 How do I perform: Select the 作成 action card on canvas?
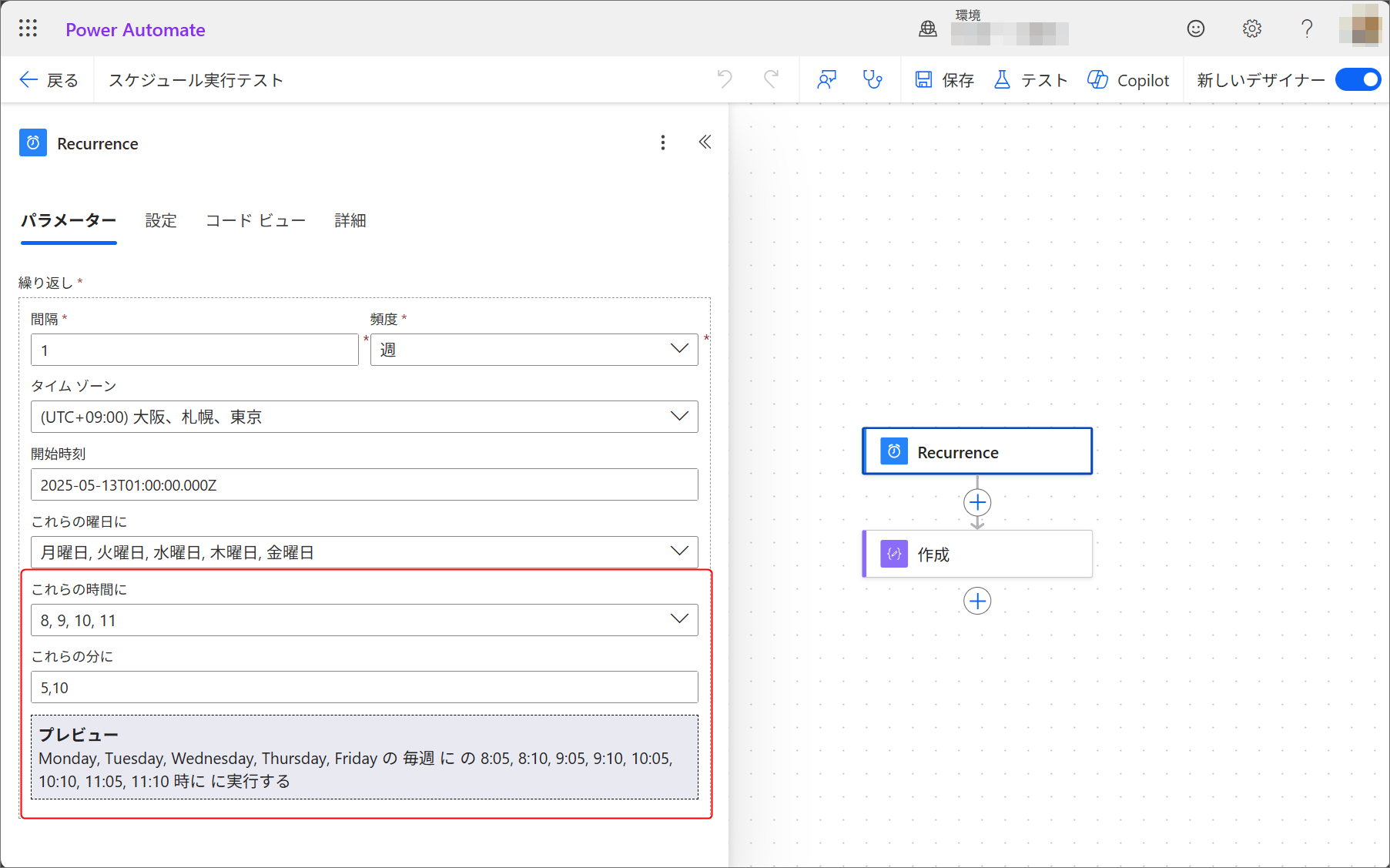[977, 554]
